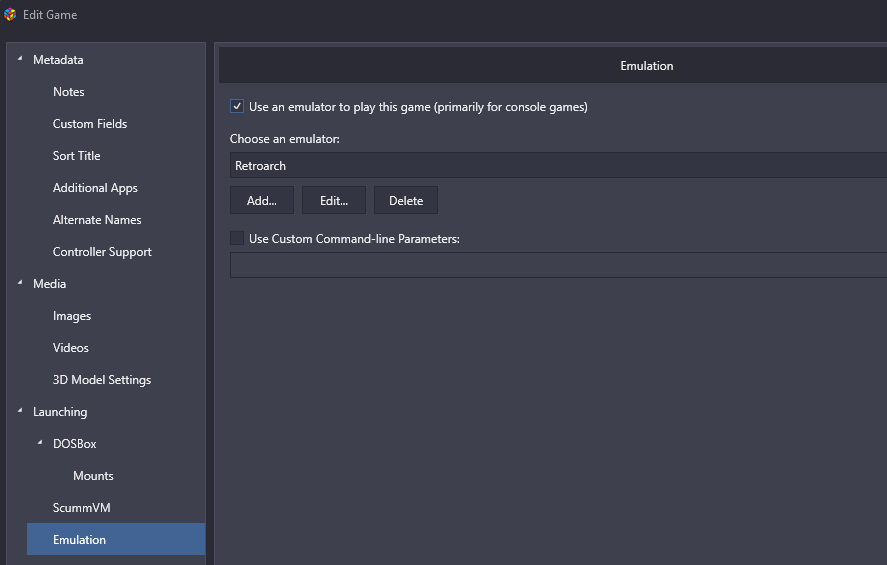Open the Notes page in sidebar
Image resolution: width=887 pixels, height=565 pixels.
point(68,92)
